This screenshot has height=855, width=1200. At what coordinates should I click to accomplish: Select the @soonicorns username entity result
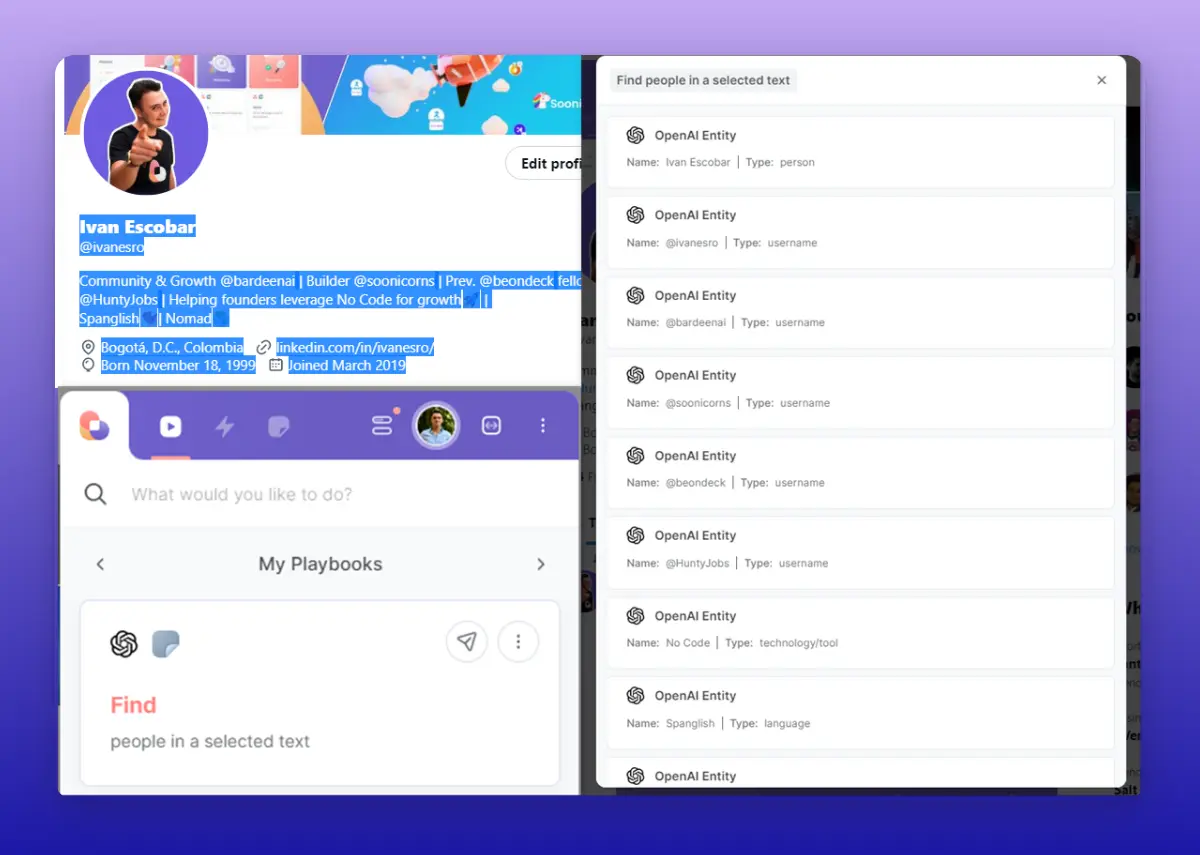coord(860,392)
